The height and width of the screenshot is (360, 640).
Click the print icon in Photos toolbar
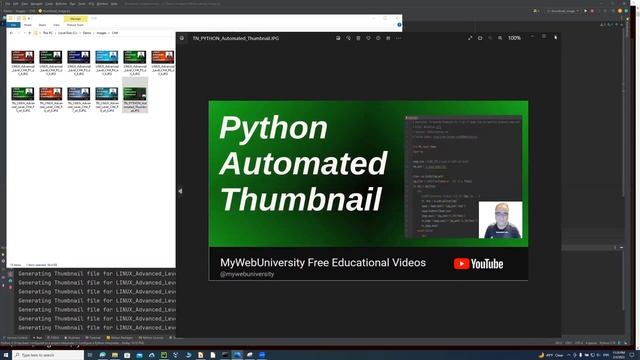(x=388, y=38)
